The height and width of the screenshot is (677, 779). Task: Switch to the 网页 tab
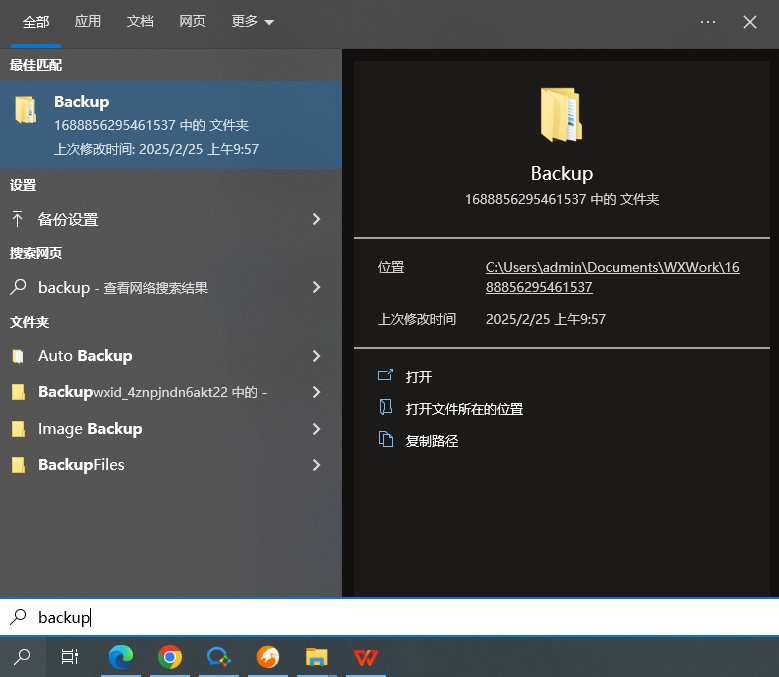pos(192,21)
